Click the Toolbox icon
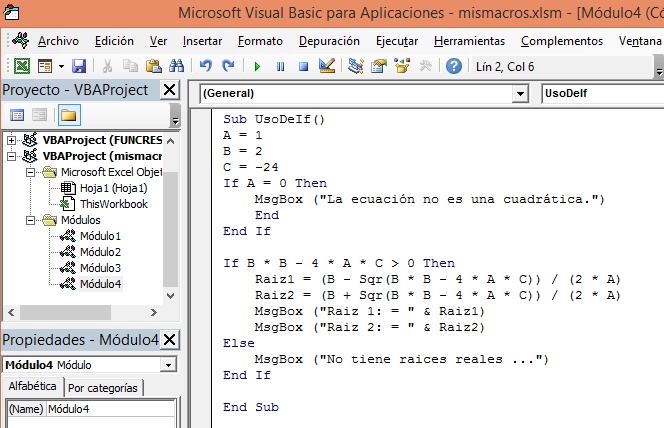This screenshot has height=428, width=664. pos(425,66)
